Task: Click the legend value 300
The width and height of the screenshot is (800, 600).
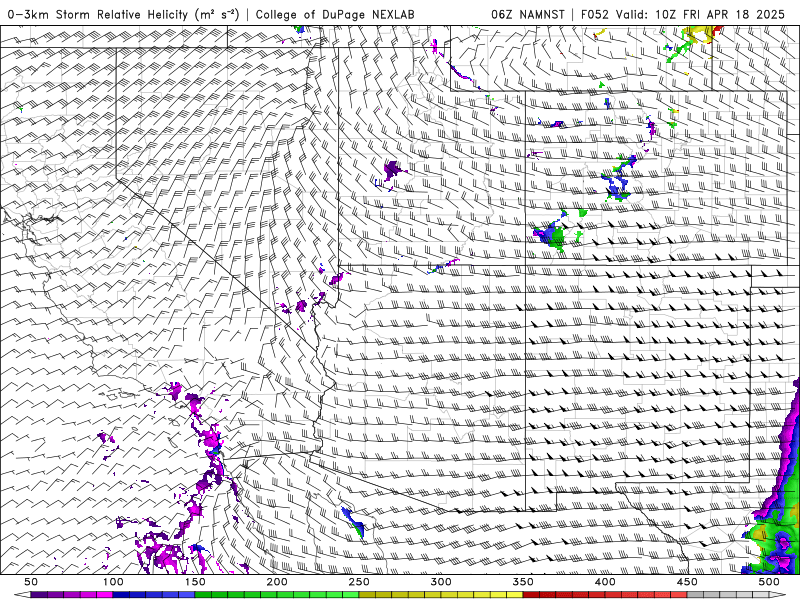Action: pos(441,582)
